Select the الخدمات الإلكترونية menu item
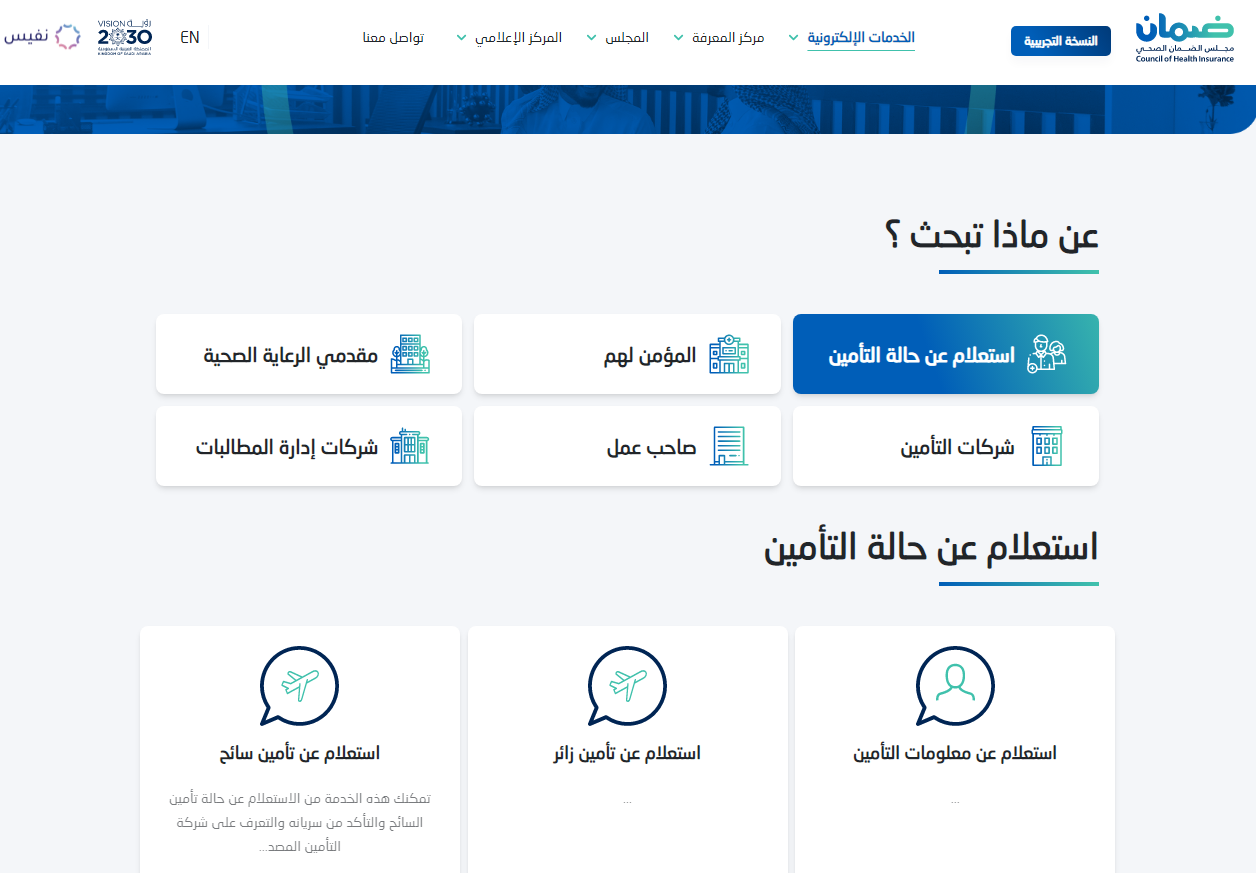Screen dimensions: 1256x873 point(861,38)
